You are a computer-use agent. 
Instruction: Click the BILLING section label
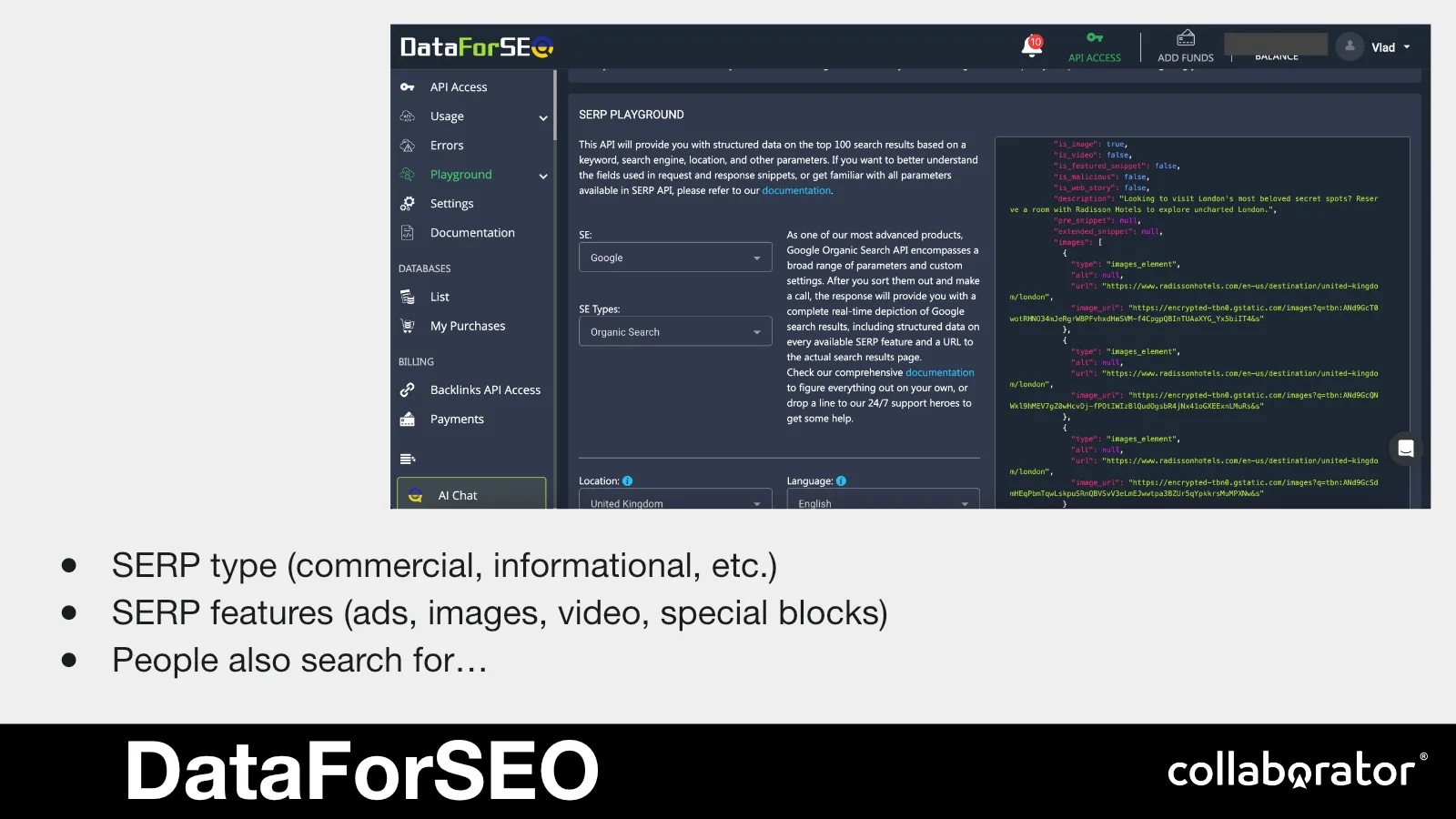(416, 362)
